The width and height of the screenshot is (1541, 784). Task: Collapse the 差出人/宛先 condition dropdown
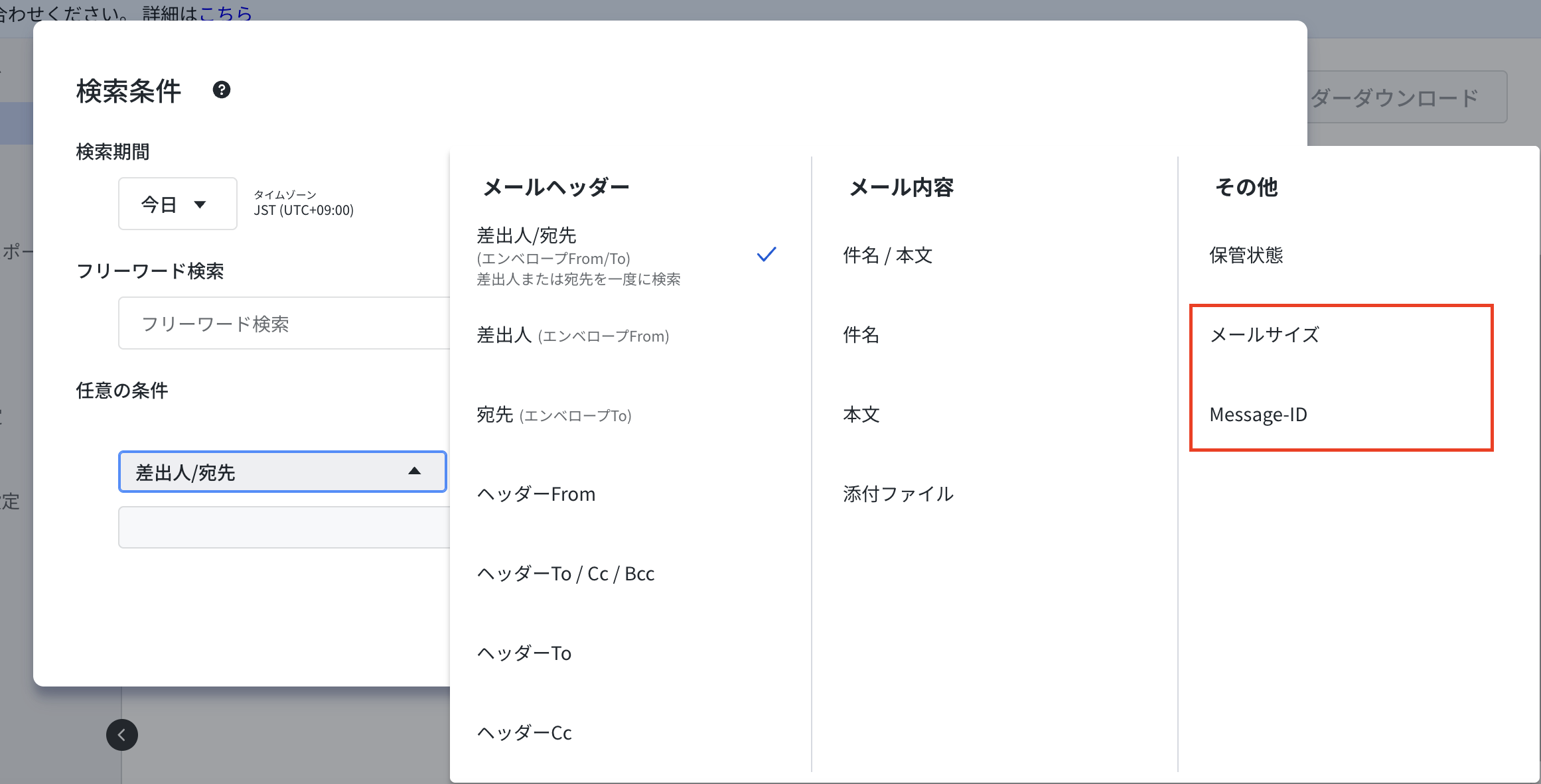click(x=282, y=472)
